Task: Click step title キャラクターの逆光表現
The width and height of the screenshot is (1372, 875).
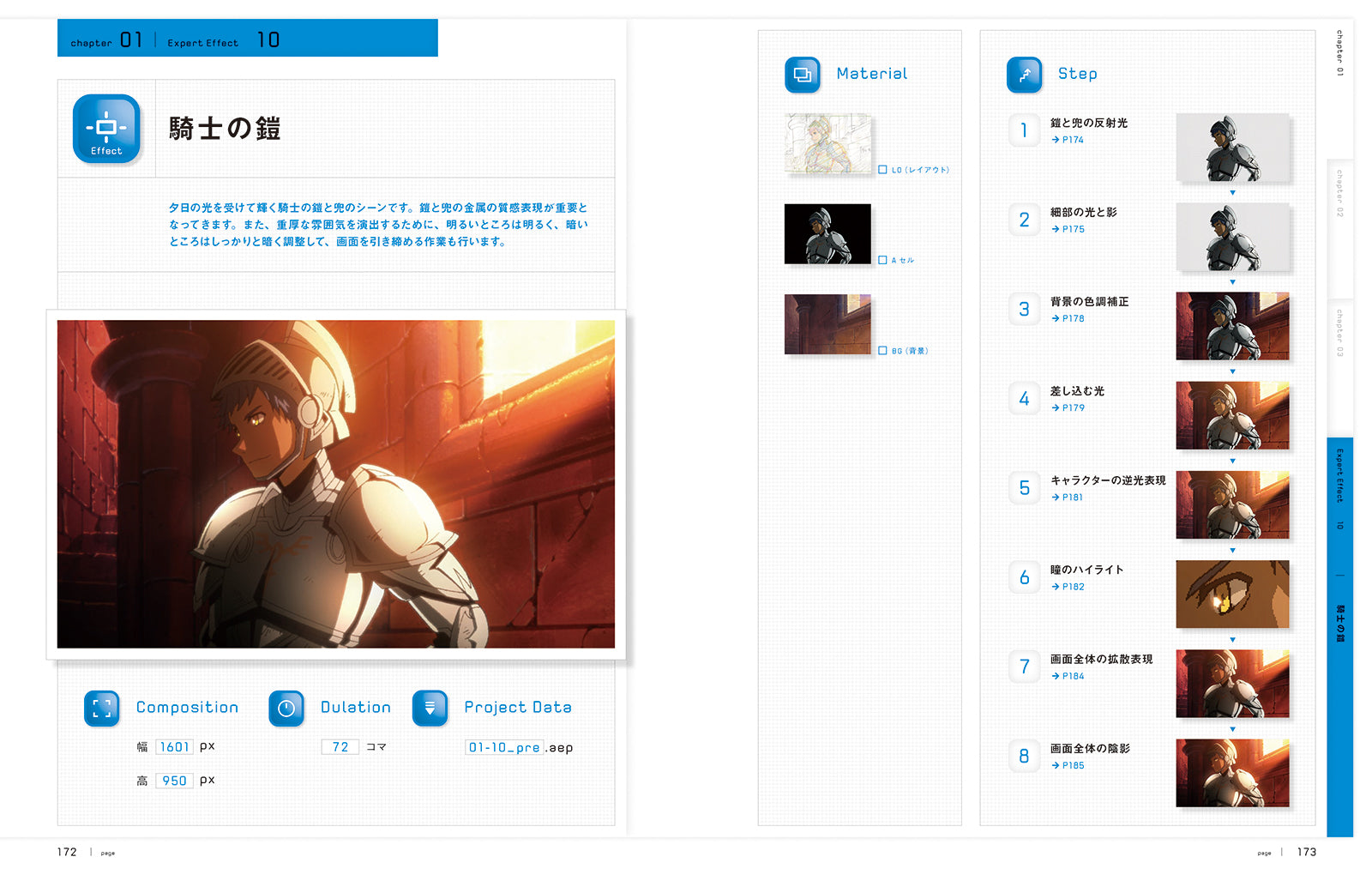Action: tap(1108, 480)
